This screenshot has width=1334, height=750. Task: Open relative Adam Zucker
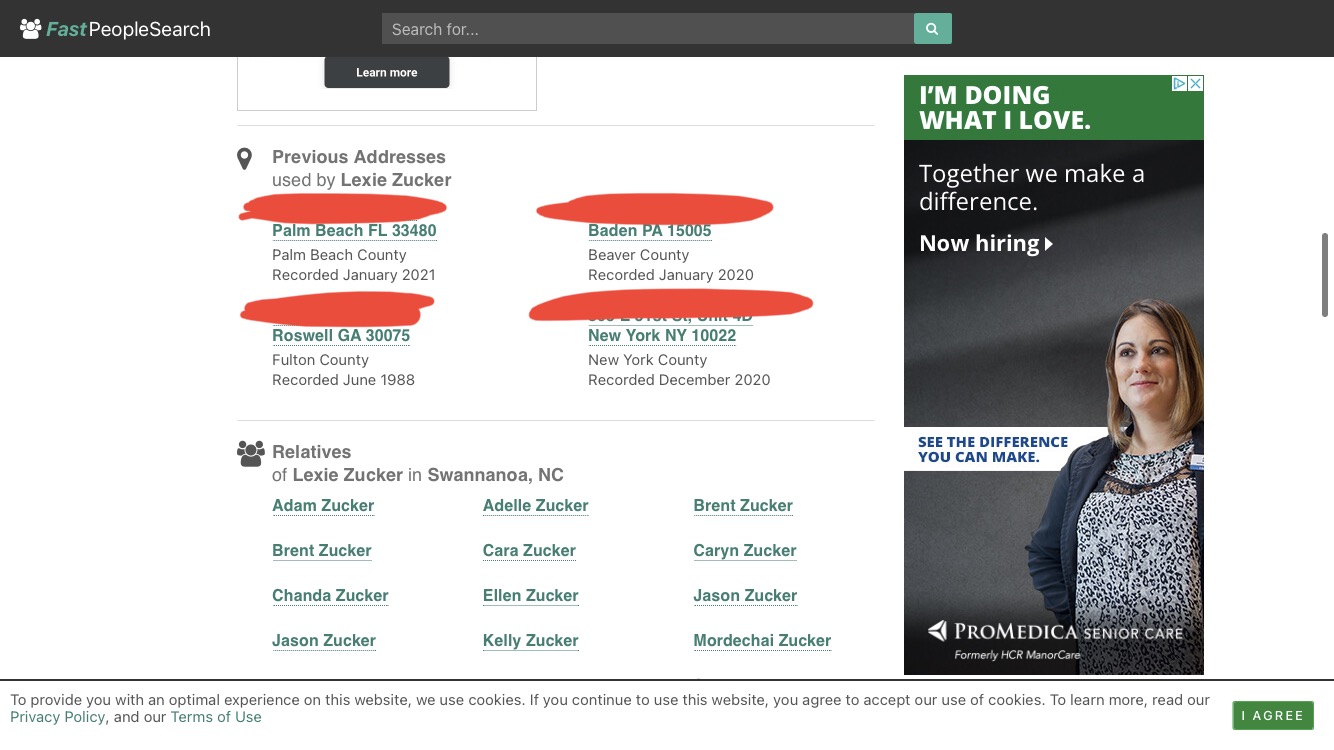pos(323,506)
